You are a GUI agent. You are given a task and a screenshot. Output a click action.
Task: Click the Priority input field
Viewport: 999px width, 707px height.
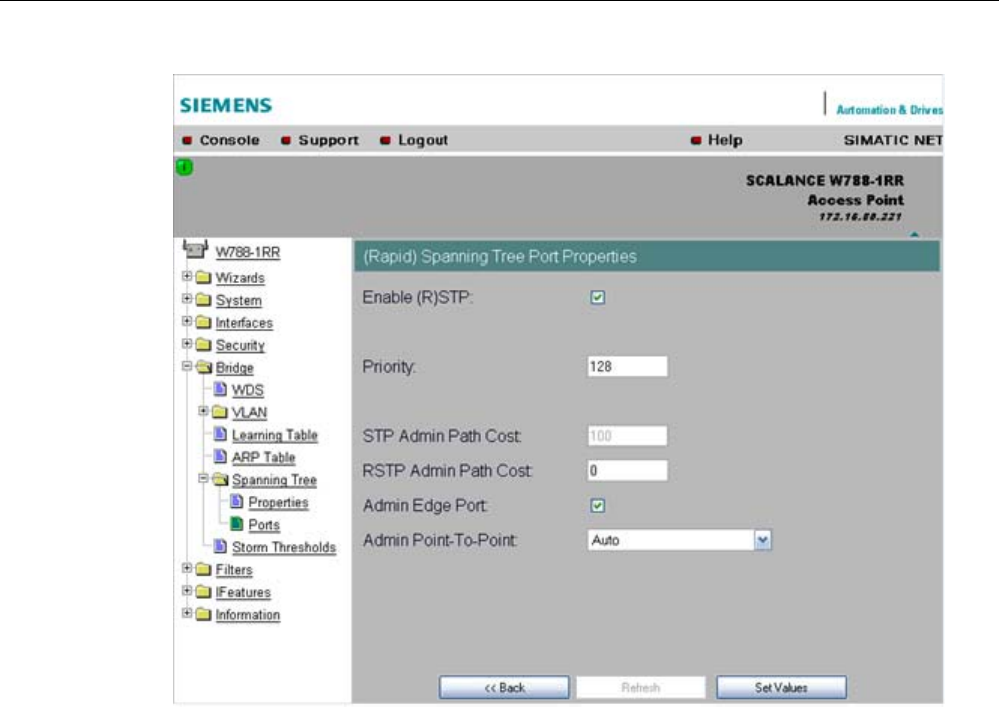tap(627, 366)
